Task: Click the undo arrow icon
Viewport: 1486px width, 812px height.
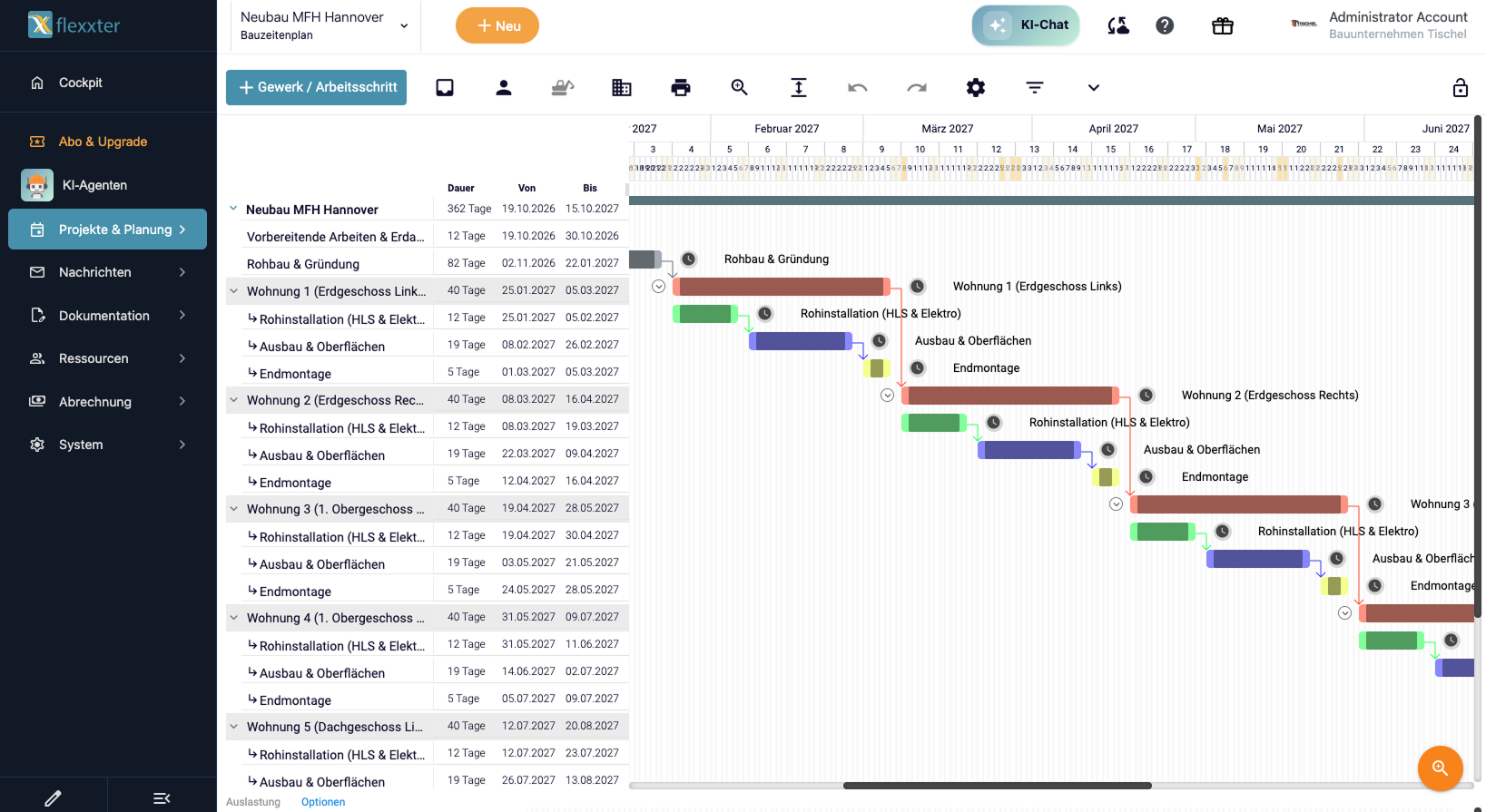Action: click(x=858, y=87)
